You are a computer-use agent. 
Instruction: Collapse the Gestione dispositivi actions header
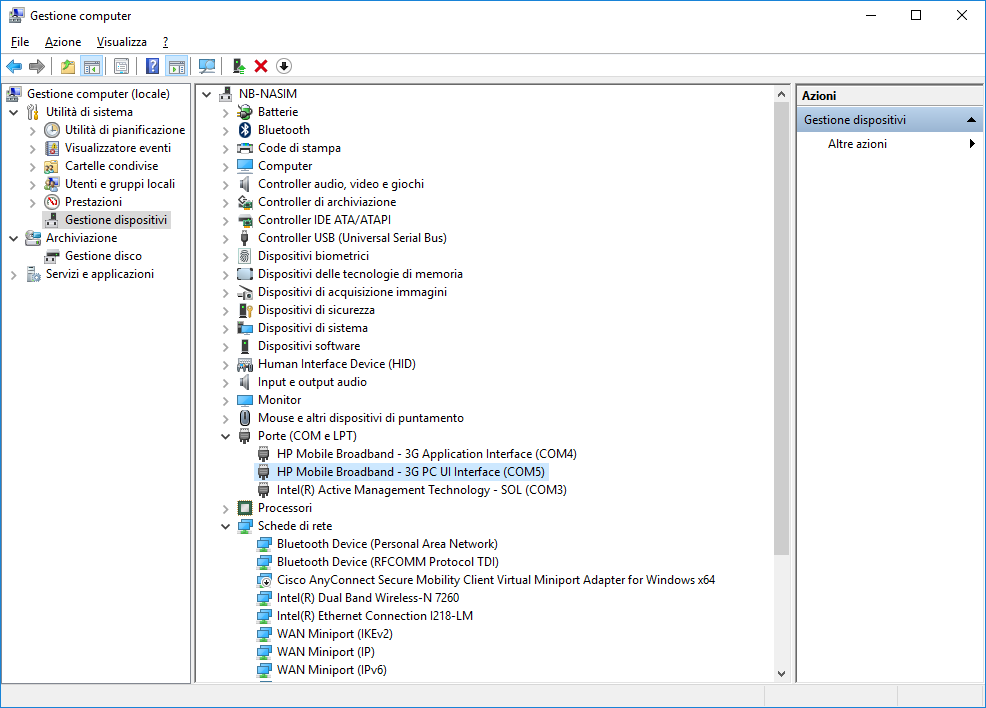[x=971, y=120]
